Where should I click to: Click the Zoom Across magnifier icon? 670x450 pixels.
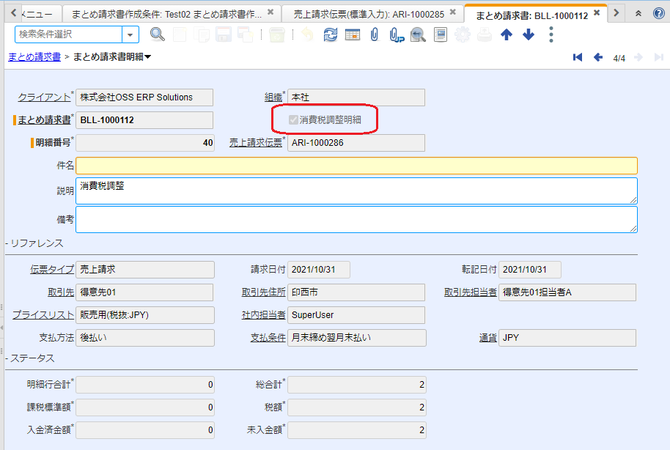tap(418, 35)
